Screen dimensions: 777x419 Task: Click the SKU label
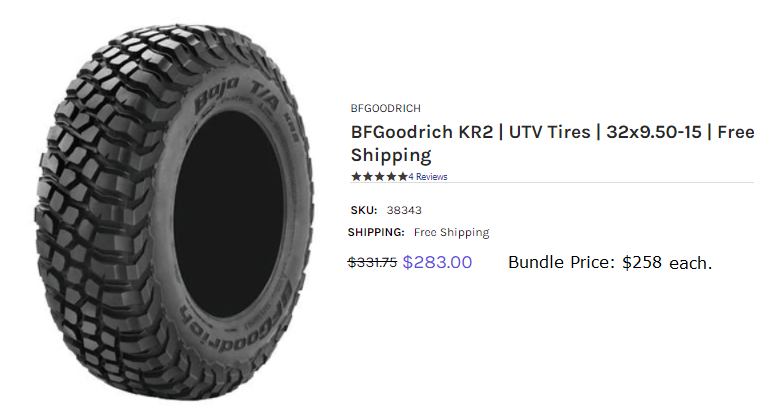pyautogui.click(x=362, y=210)
